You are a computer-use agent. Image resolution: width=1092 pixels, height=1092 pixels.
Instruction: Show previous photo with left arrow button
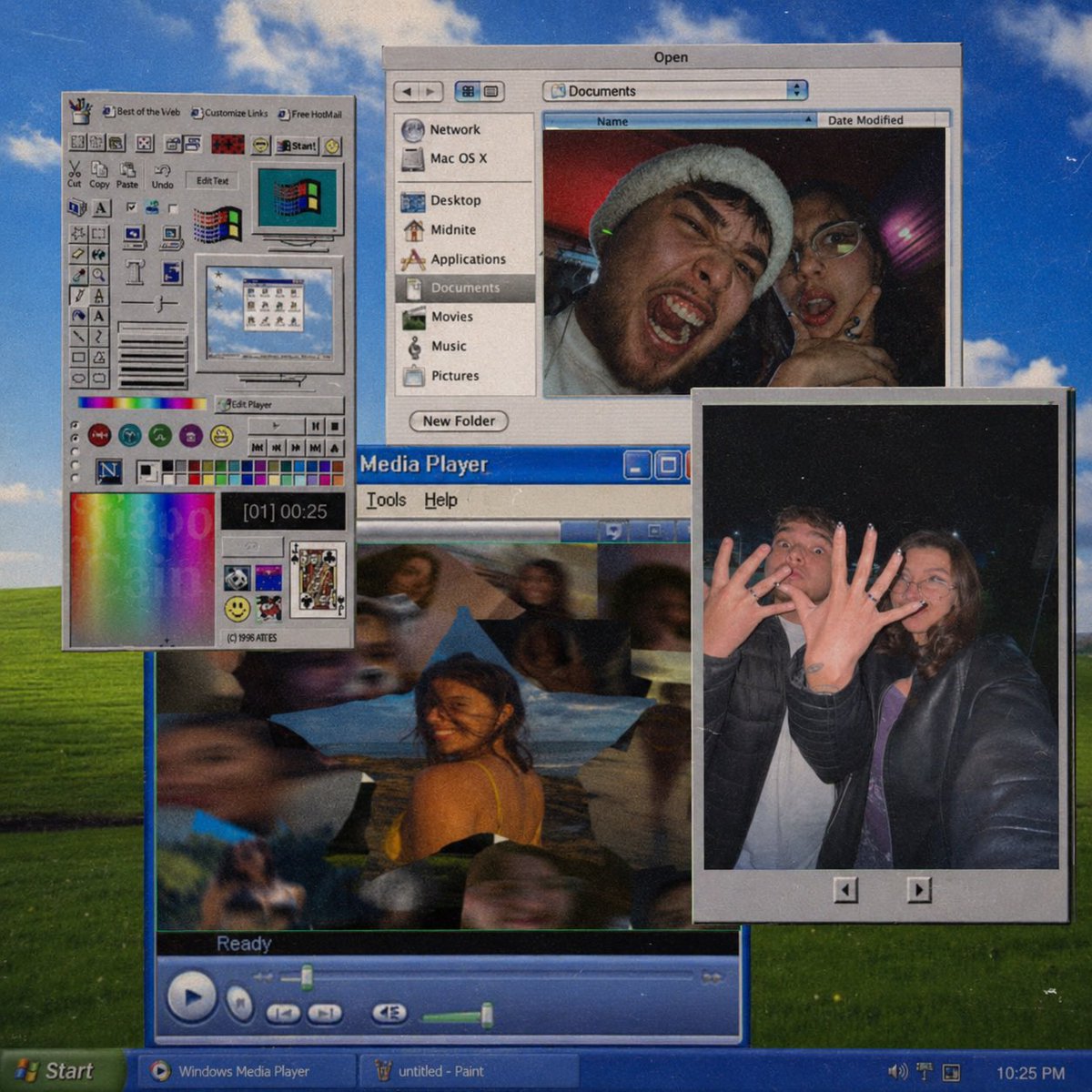(845, 889)
